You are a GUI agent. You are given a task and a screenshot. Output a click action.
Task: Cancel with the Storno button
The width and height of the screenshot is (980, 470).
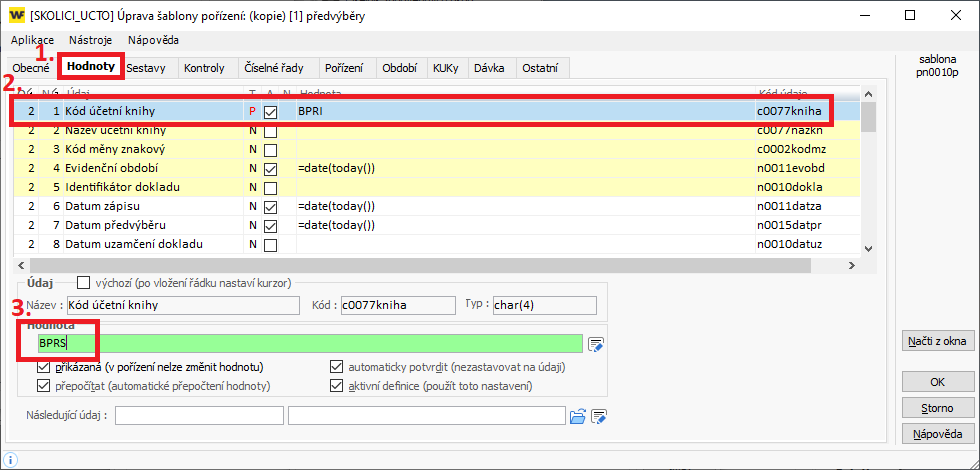coord(938,408)
